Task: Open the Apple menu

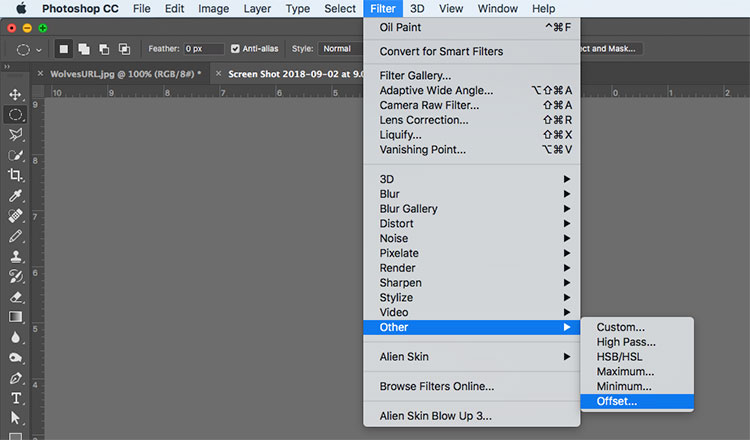Action: (x=21, y=8)
